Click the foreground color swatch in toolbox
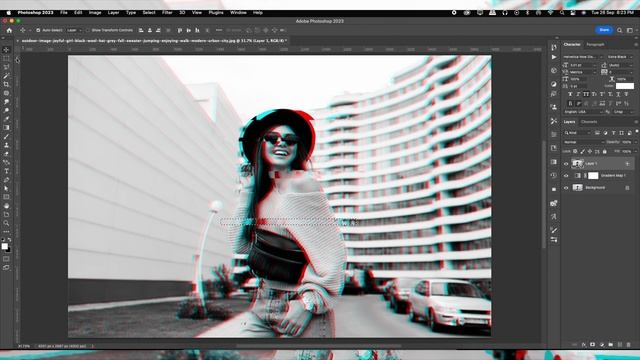Screen dimensions: 640x360 [4, 247]
